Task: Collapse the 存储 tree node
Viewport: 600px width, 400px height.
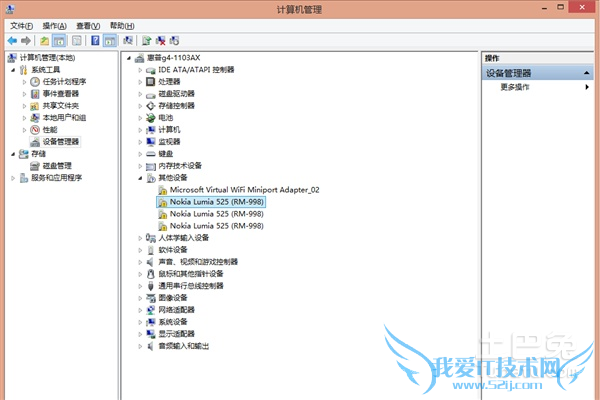Action: point(13,154)
